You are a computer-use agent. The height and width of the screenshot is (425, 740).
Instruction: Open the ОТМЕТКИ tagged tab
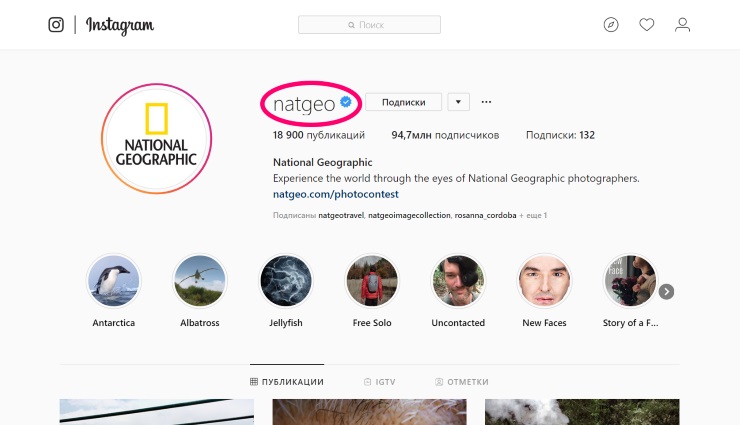(462, 382)
